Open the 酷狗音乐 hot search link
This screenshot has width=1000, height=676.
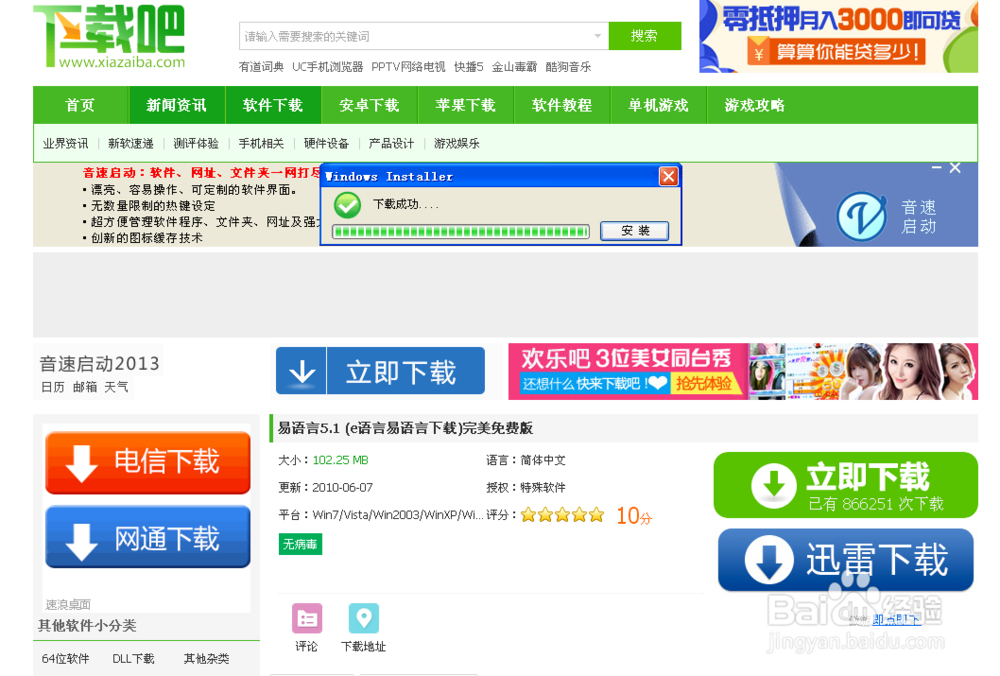coord(568,67)
